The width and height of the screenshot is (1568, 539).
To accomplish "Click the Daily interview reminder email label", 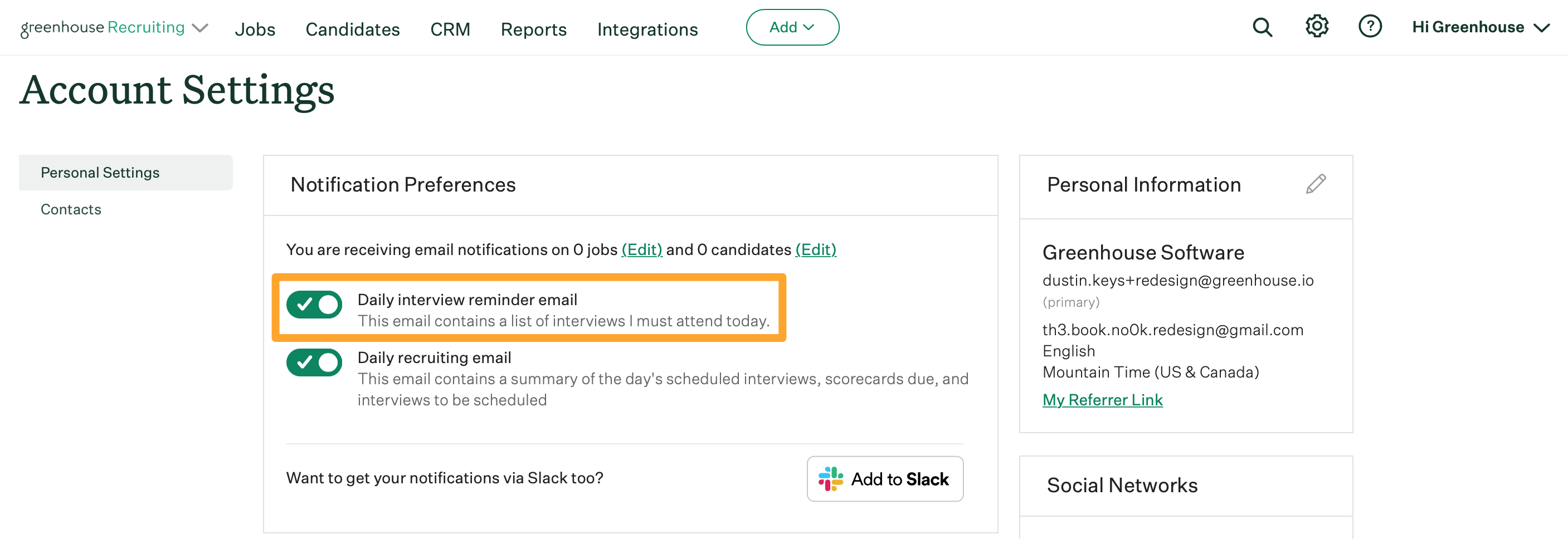I will point(467,300).
